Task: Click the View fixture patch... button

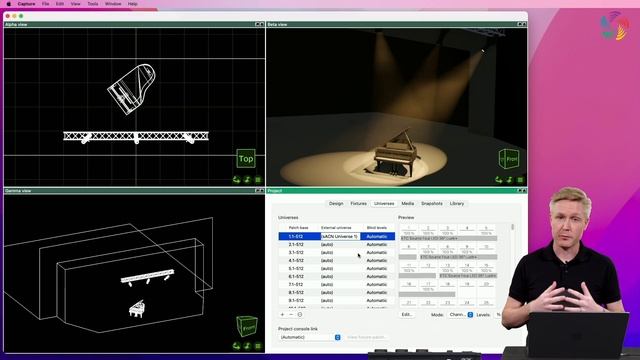Action: pyautogui.click(x=366, y=337)
